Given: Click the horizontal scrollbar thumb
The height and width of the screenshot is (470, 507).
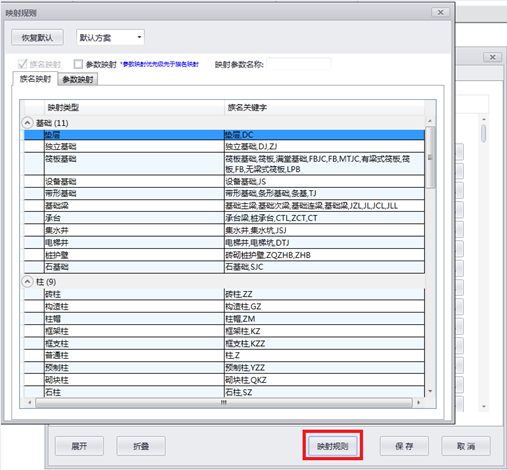Looking at the screenshot, I should point(224,403).
